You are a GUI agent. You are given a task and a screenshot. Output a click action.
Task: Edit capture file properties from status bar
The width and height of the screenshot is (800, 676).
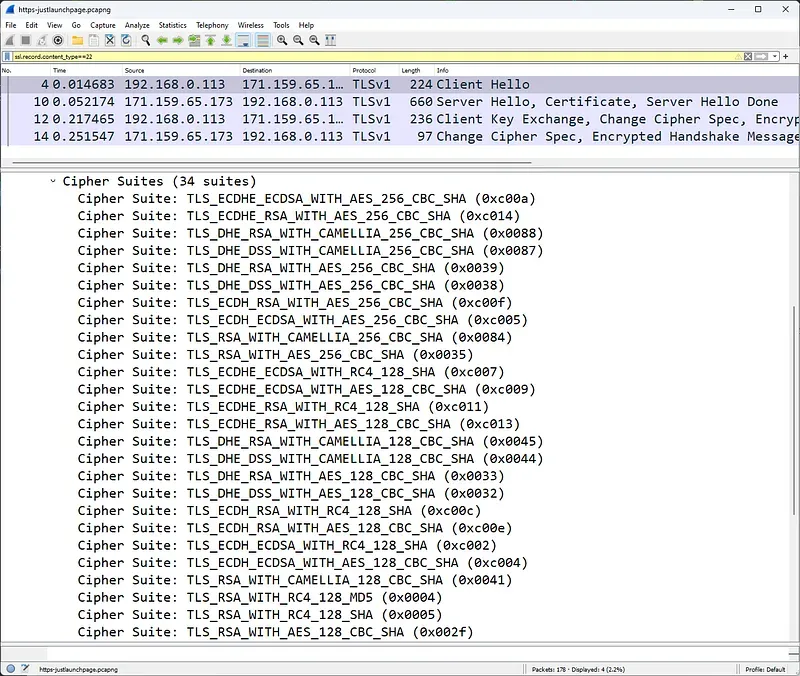click(x=25, y=669)
